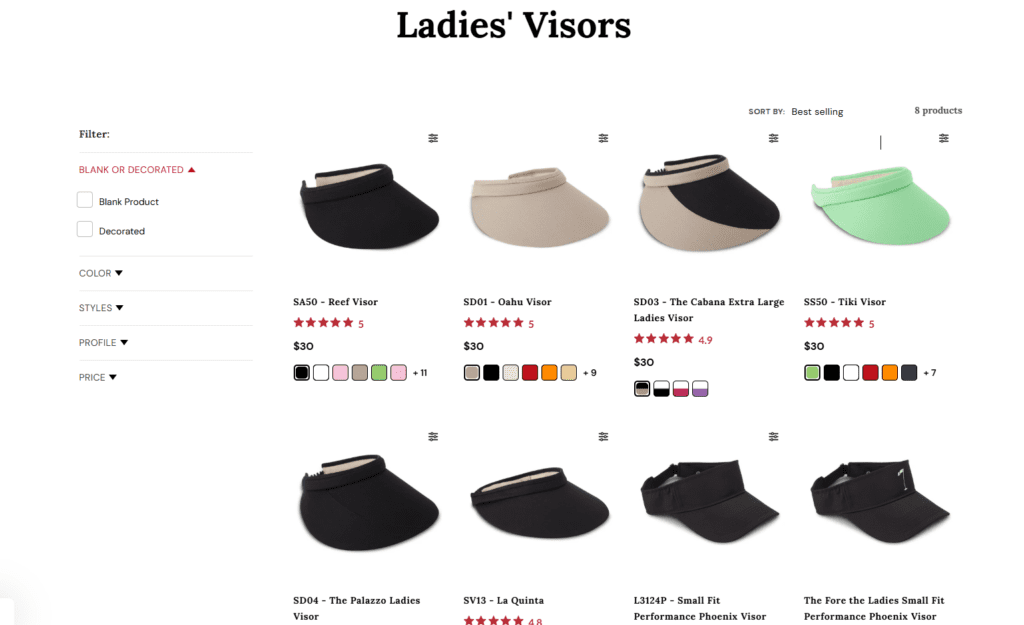
Task: Click the green Tiki Visor product image
Action: click(880, 206)
